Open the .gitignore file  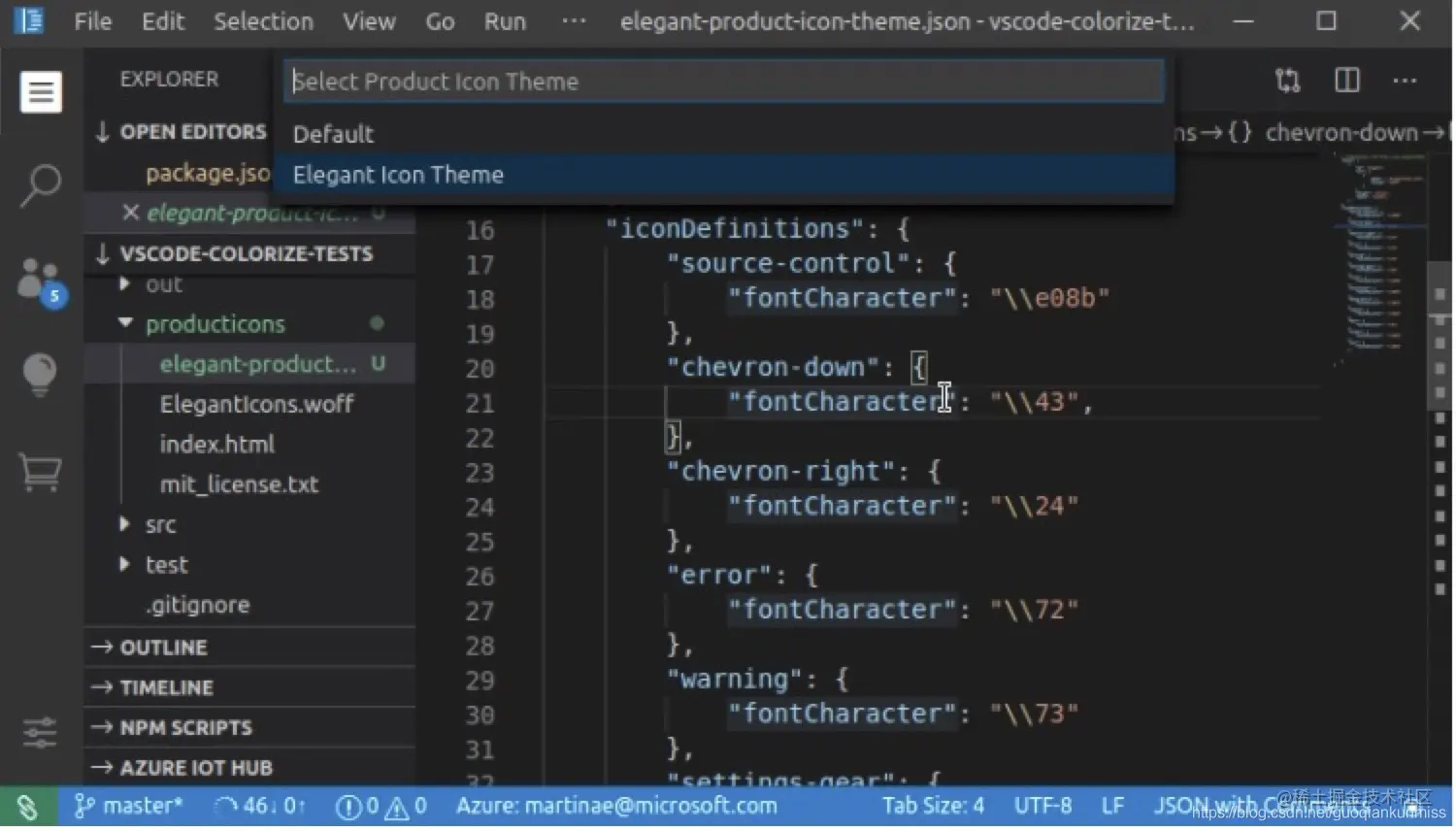click(198, 605)
